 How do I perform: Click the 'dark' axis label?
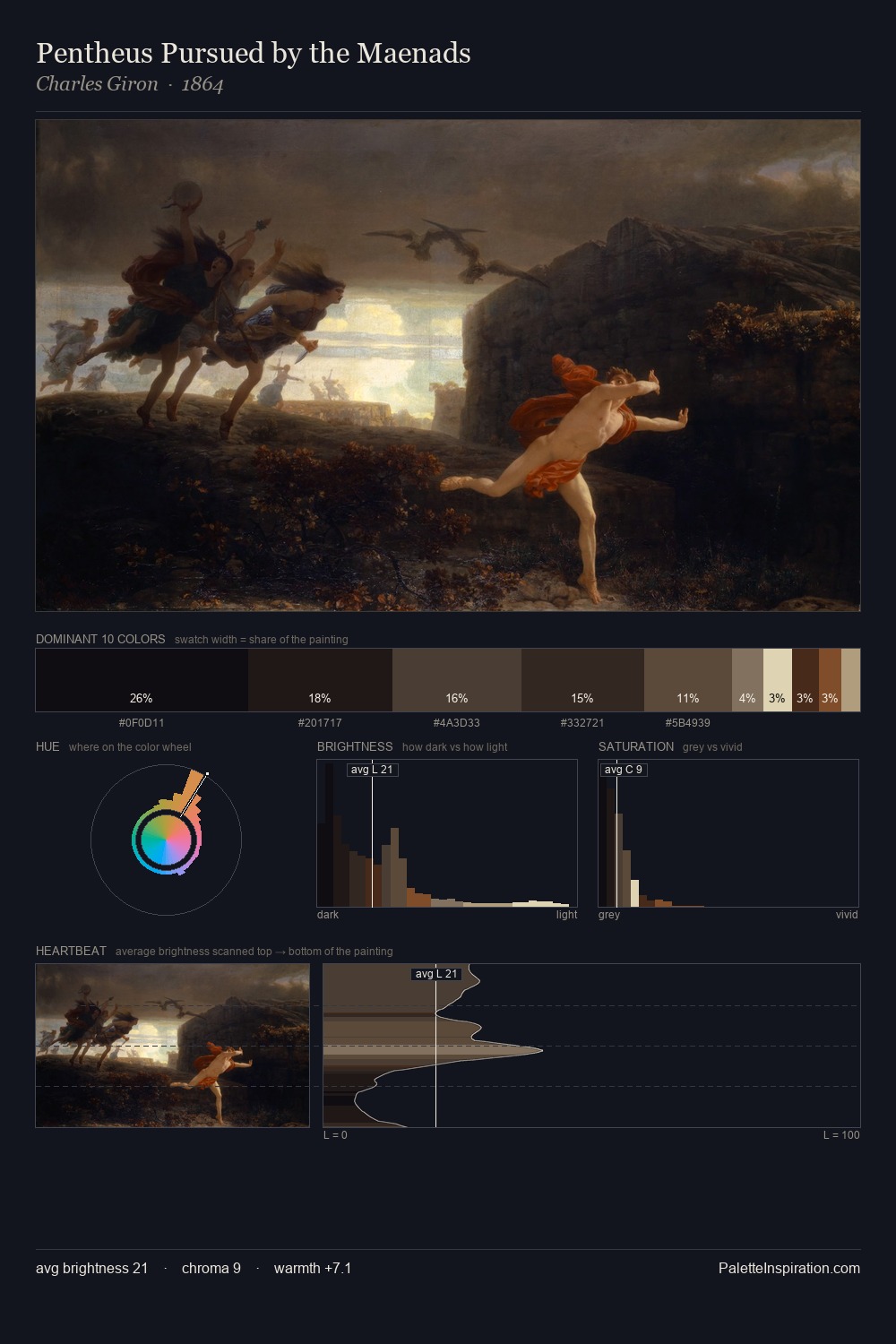pyautogui.click(x=328, y=915)
